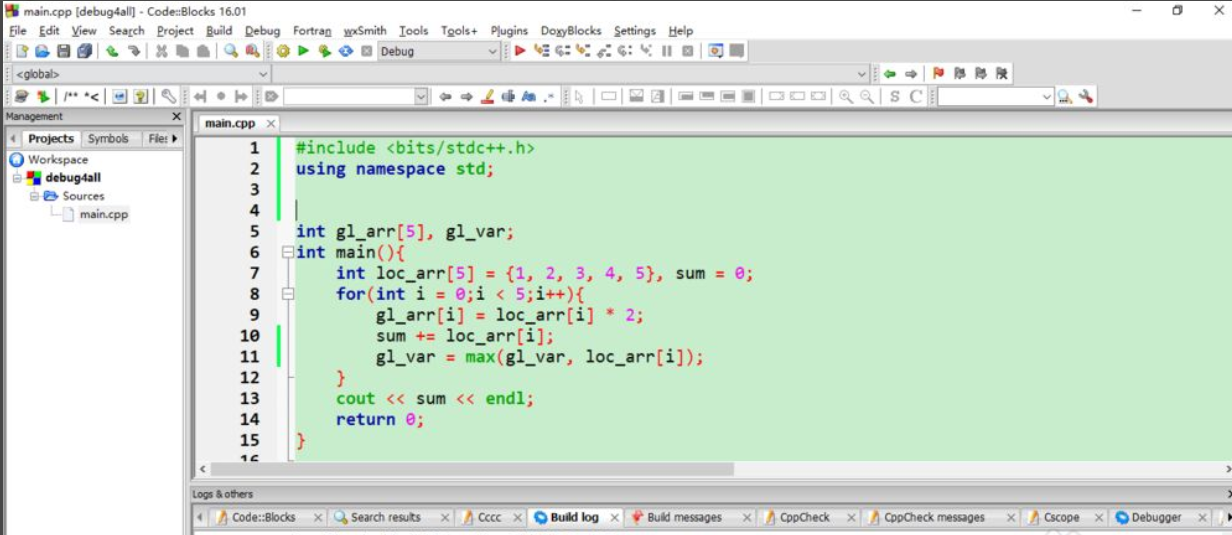The height and width of the screenshot is (535, 1232).
Task: Click the Zoom in magnifier icon
Action: (x=846, y=97)
